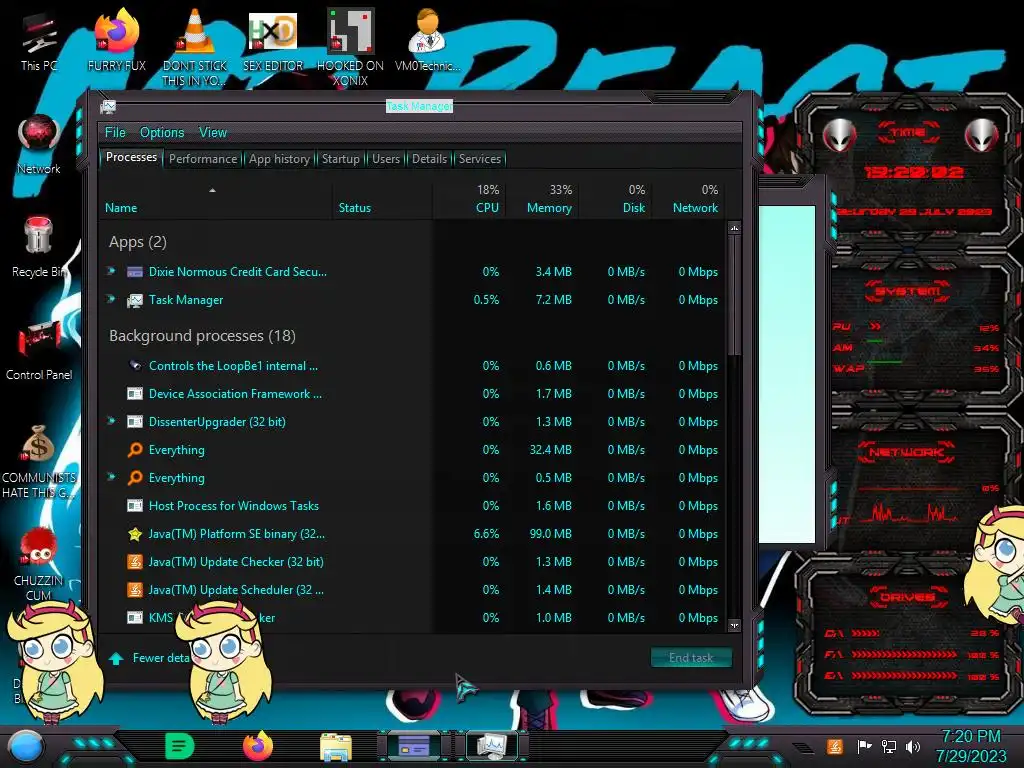Click the Start orb button
The height and width of the screenshot is (768, 1024).
[x=25, y=746]
